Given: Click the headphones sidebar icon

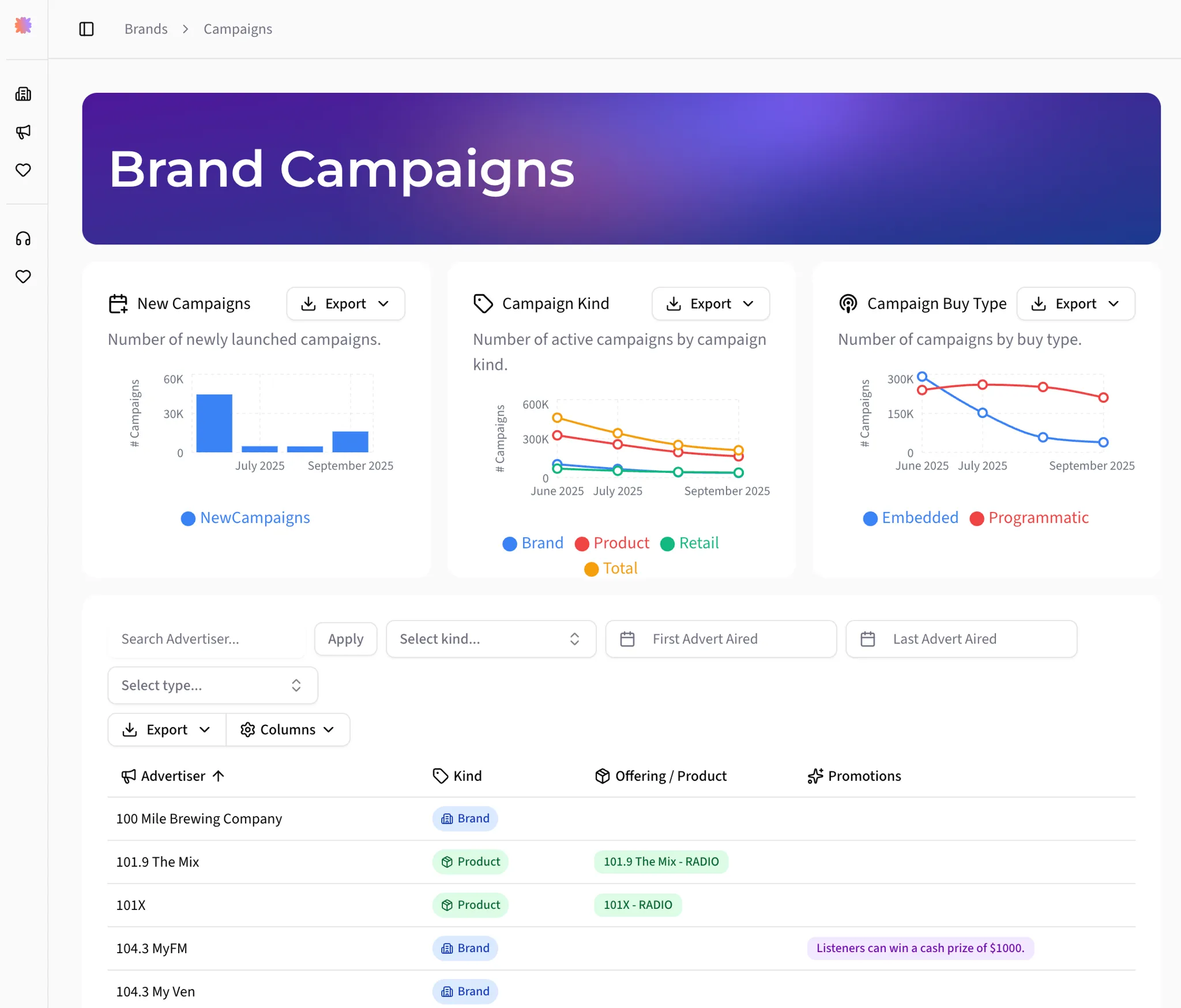Looking at the screenshot, I should click(23, 239).
